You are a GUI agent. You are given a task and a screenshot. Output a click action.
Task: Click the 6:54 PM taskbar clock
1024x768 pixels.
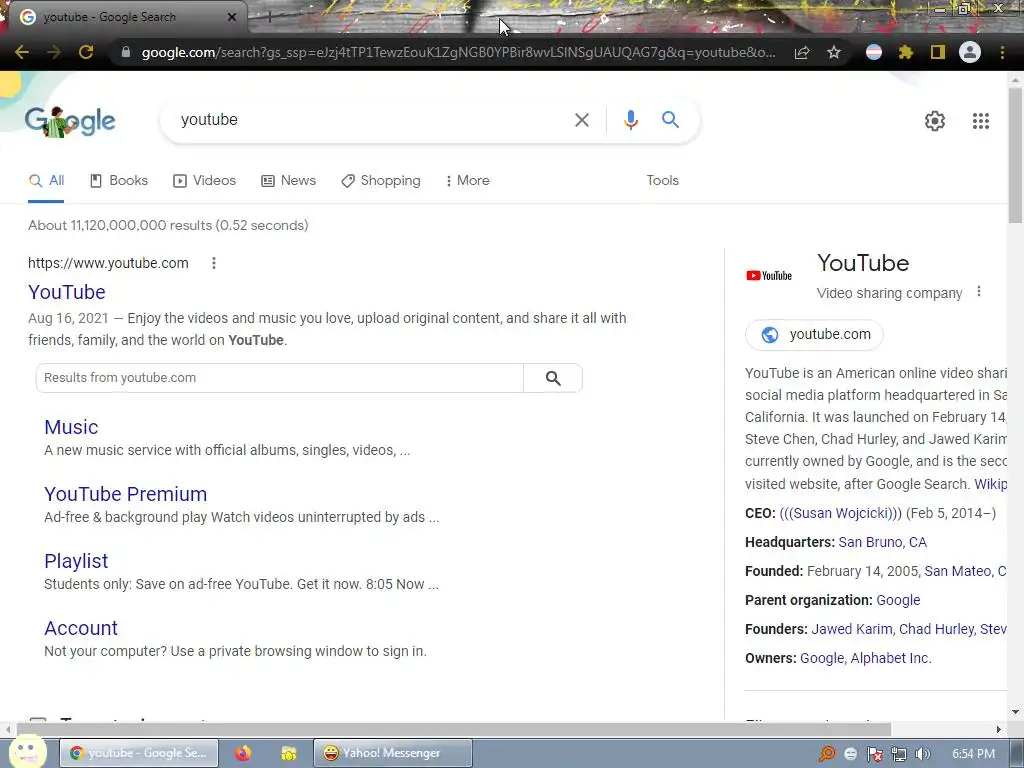coord(973,754)
